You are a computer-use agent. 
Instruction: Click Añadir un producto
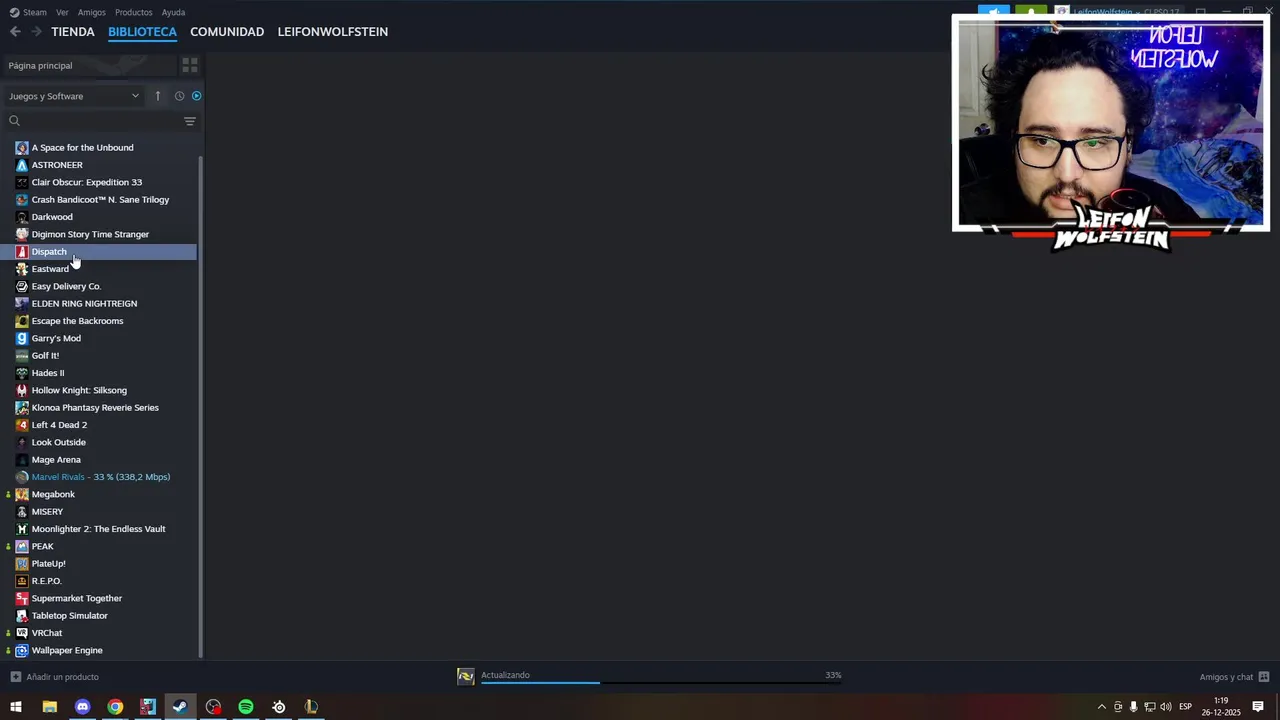pos(54,677)
